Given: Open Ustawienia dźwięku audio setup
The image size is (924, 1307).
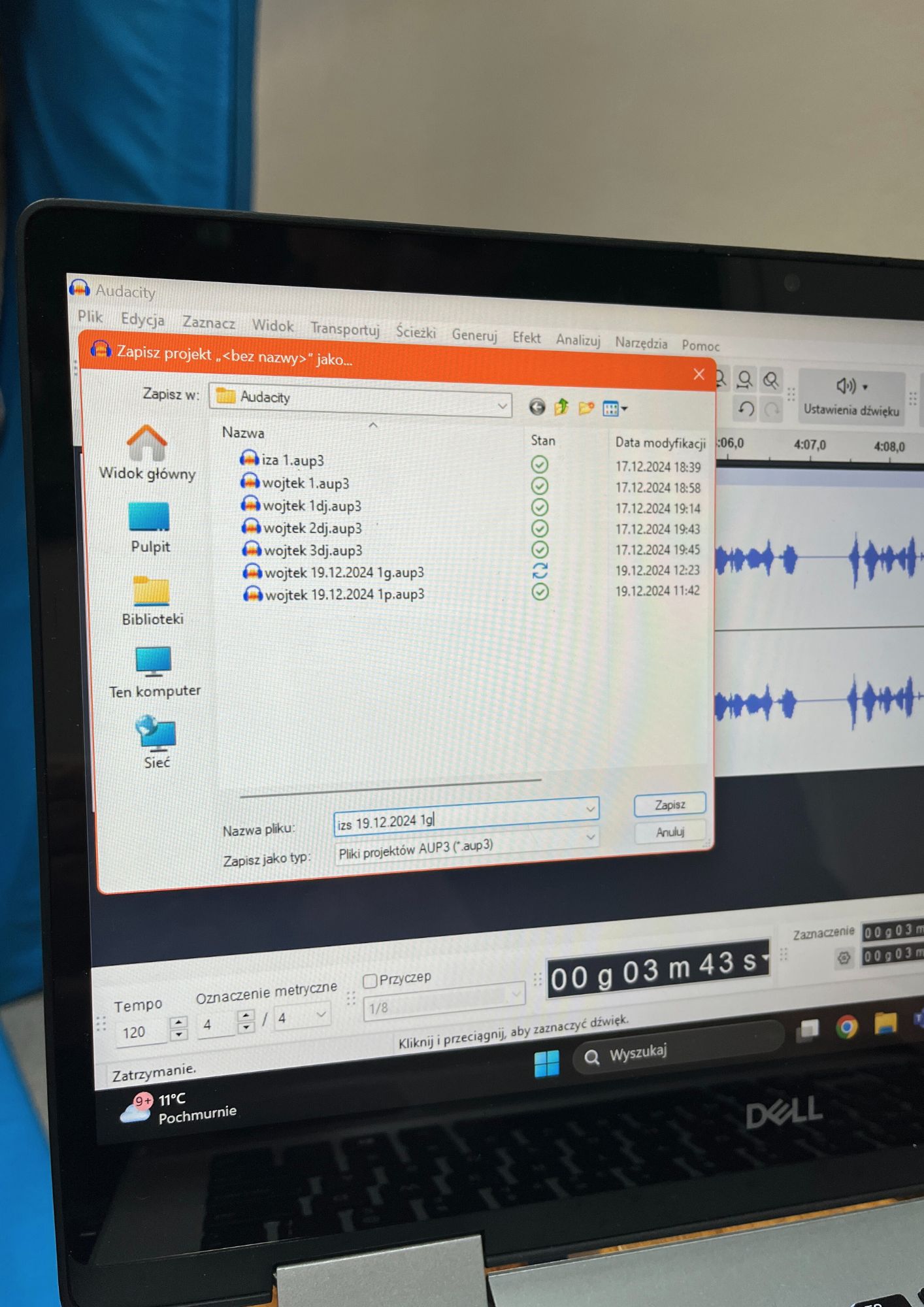Looking at the screenshot, I should click(851, 397).
